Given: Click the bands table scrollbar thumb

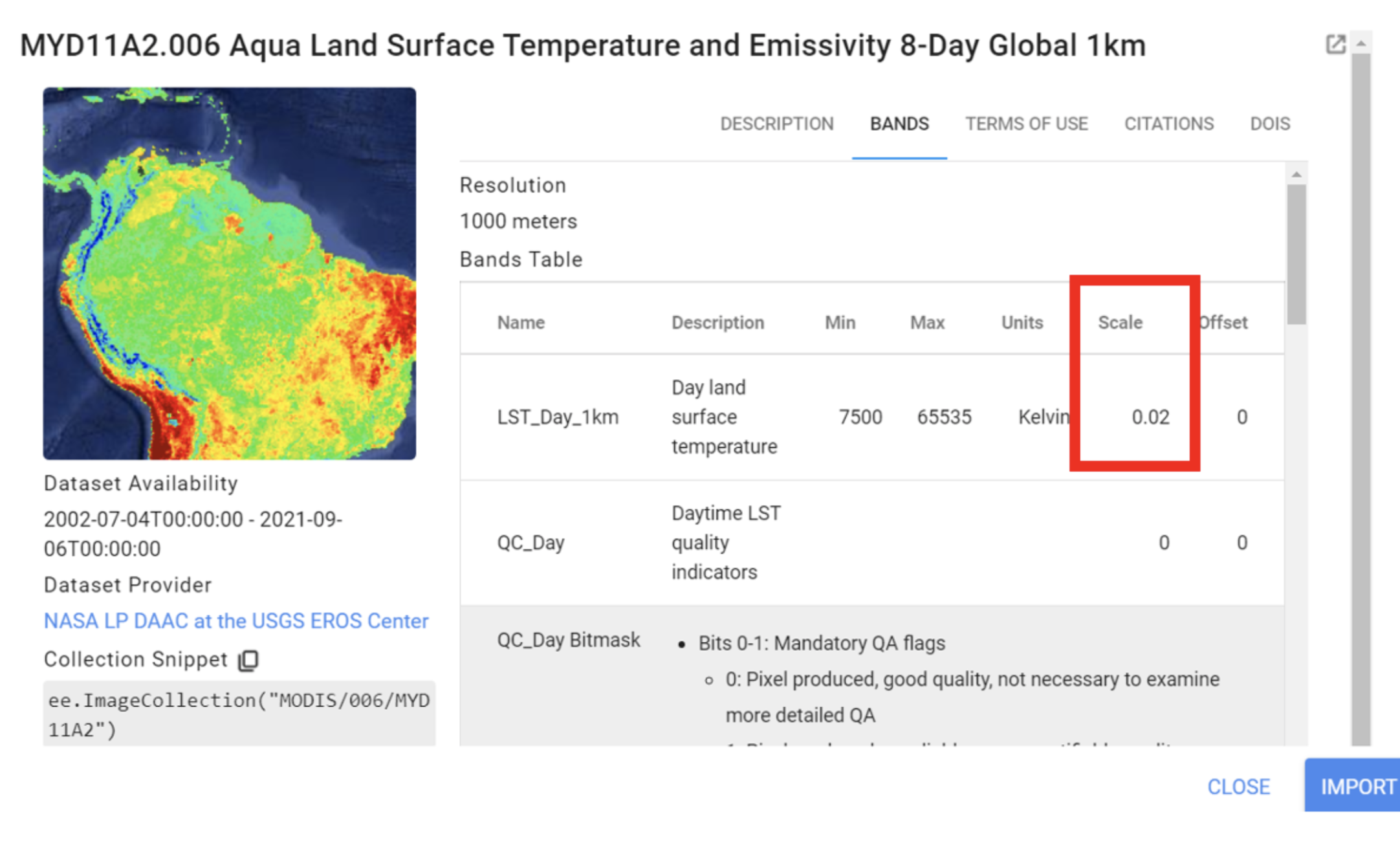Looking at the screenshot, I should point(1296,254).
